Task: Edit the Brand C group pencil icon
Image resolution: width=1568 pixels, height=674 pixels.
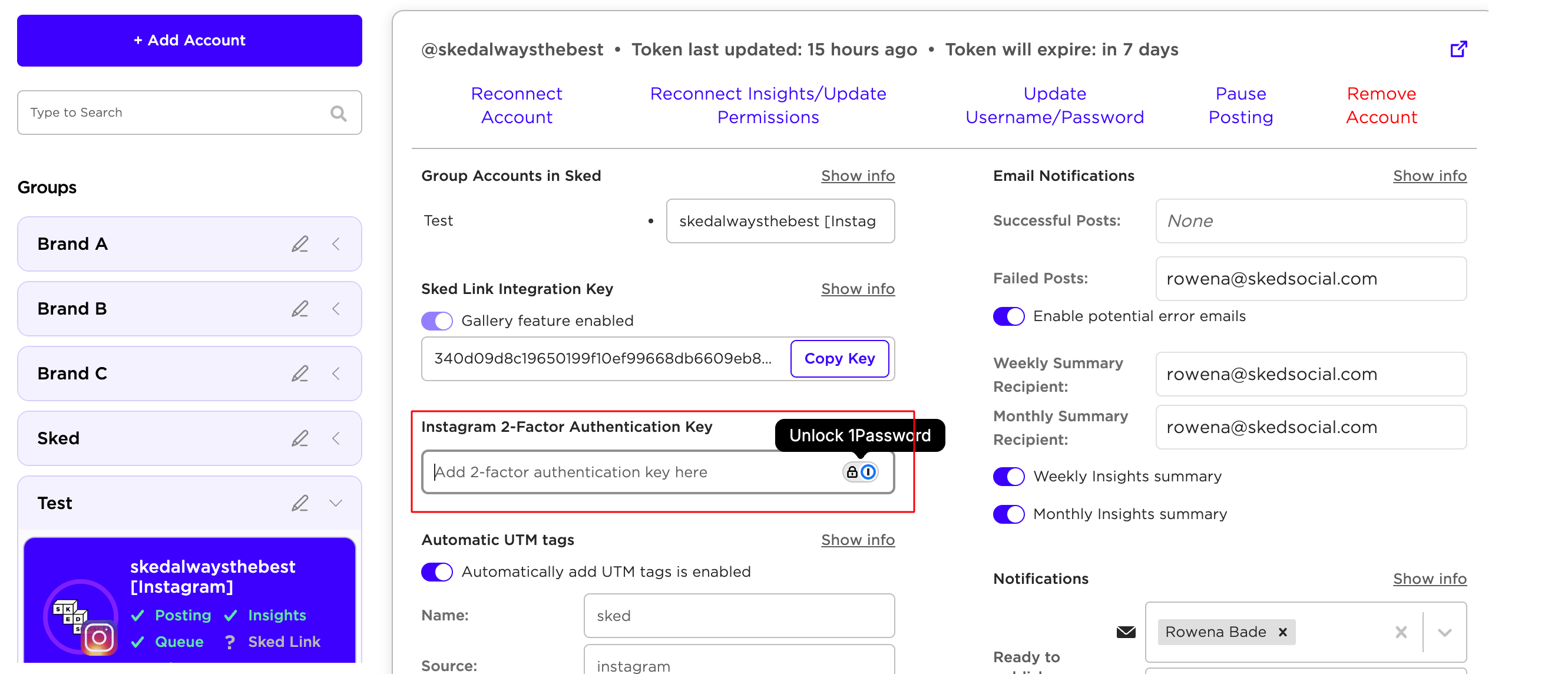Action: click(299, 374)
